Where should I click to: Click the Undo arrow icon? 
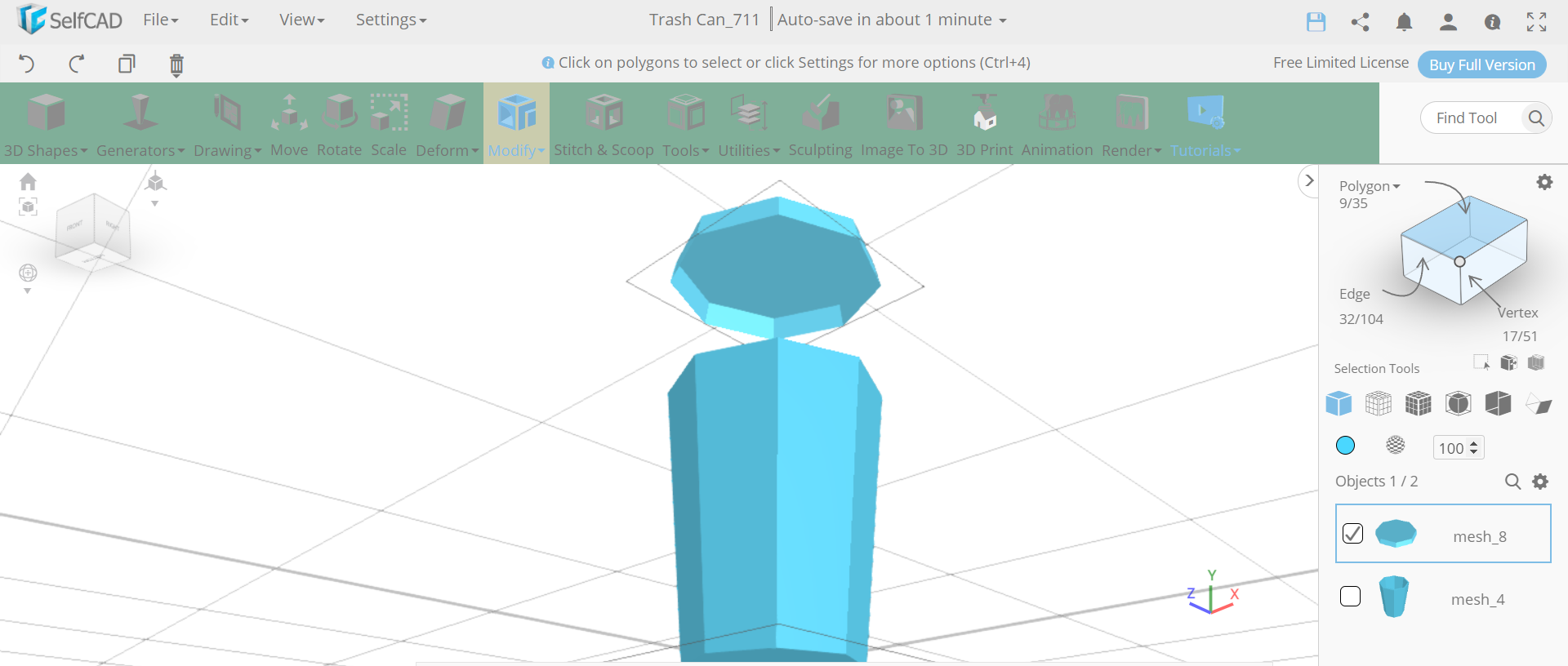pos(26,64)
